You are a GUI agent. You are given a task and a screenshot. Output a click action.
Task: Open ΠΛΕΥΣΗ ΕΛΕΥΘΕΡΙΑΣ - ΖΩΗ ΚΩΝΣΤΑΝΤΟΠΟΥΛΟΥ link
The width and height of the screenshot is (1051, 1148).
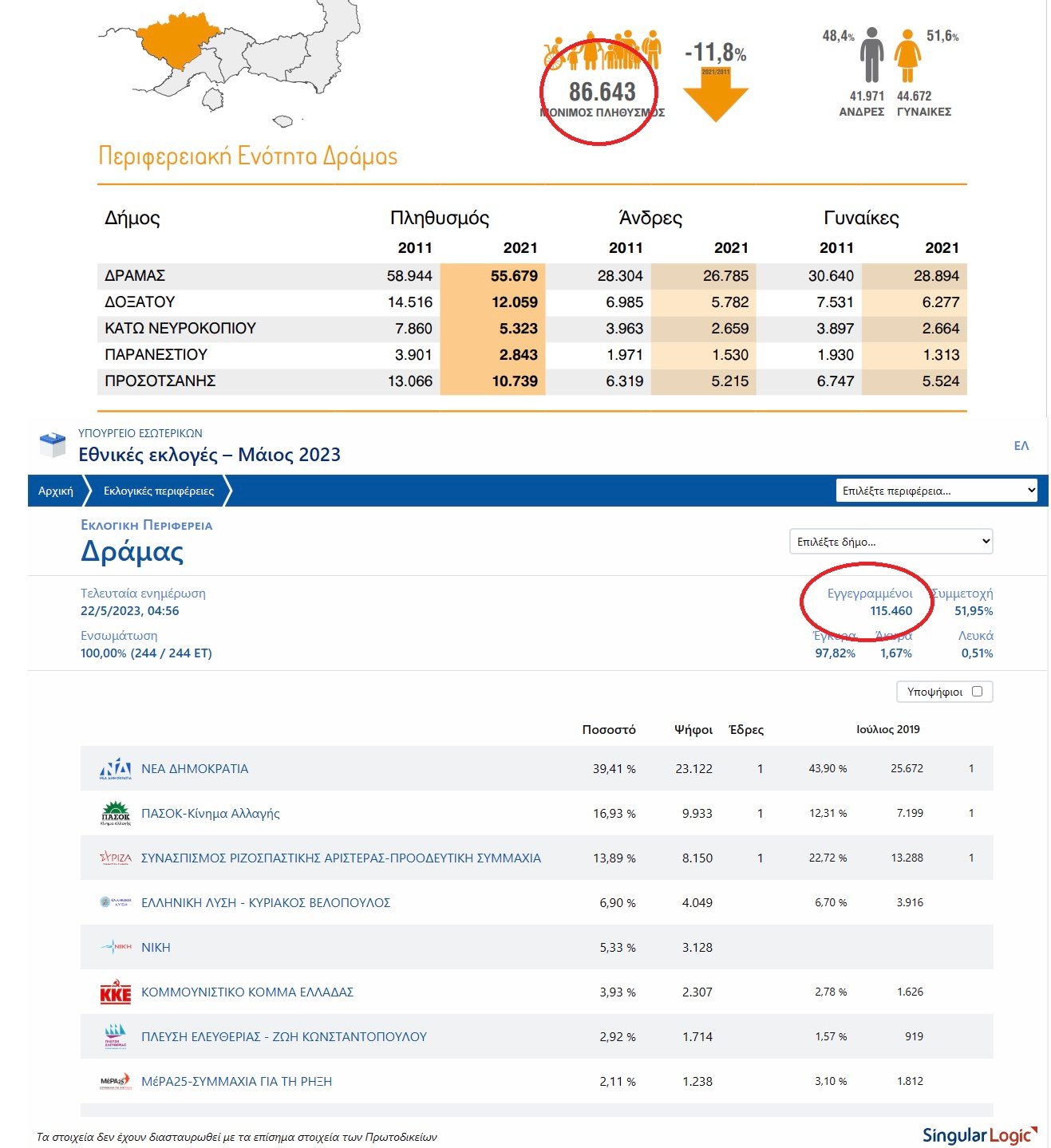coord(284,1037)
